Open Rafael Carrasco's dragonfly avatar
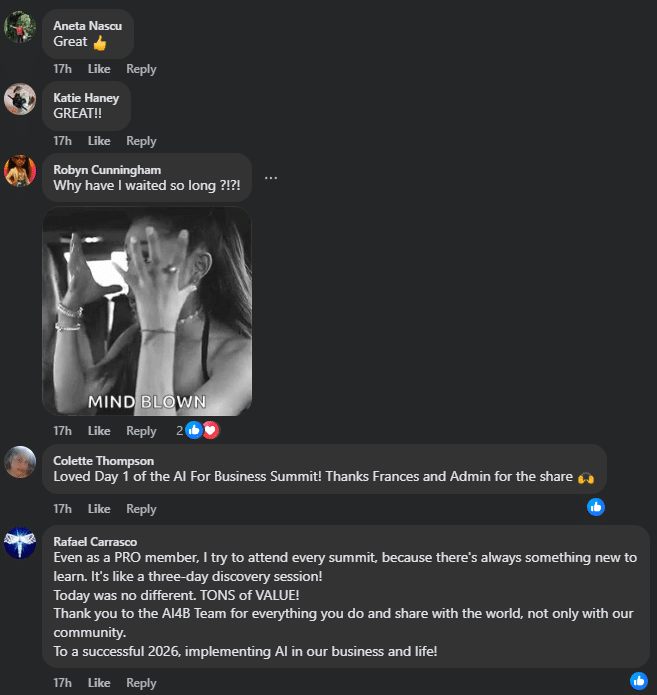Image resolution: width=657 pixels, height=695 pixels. [20, 543]
